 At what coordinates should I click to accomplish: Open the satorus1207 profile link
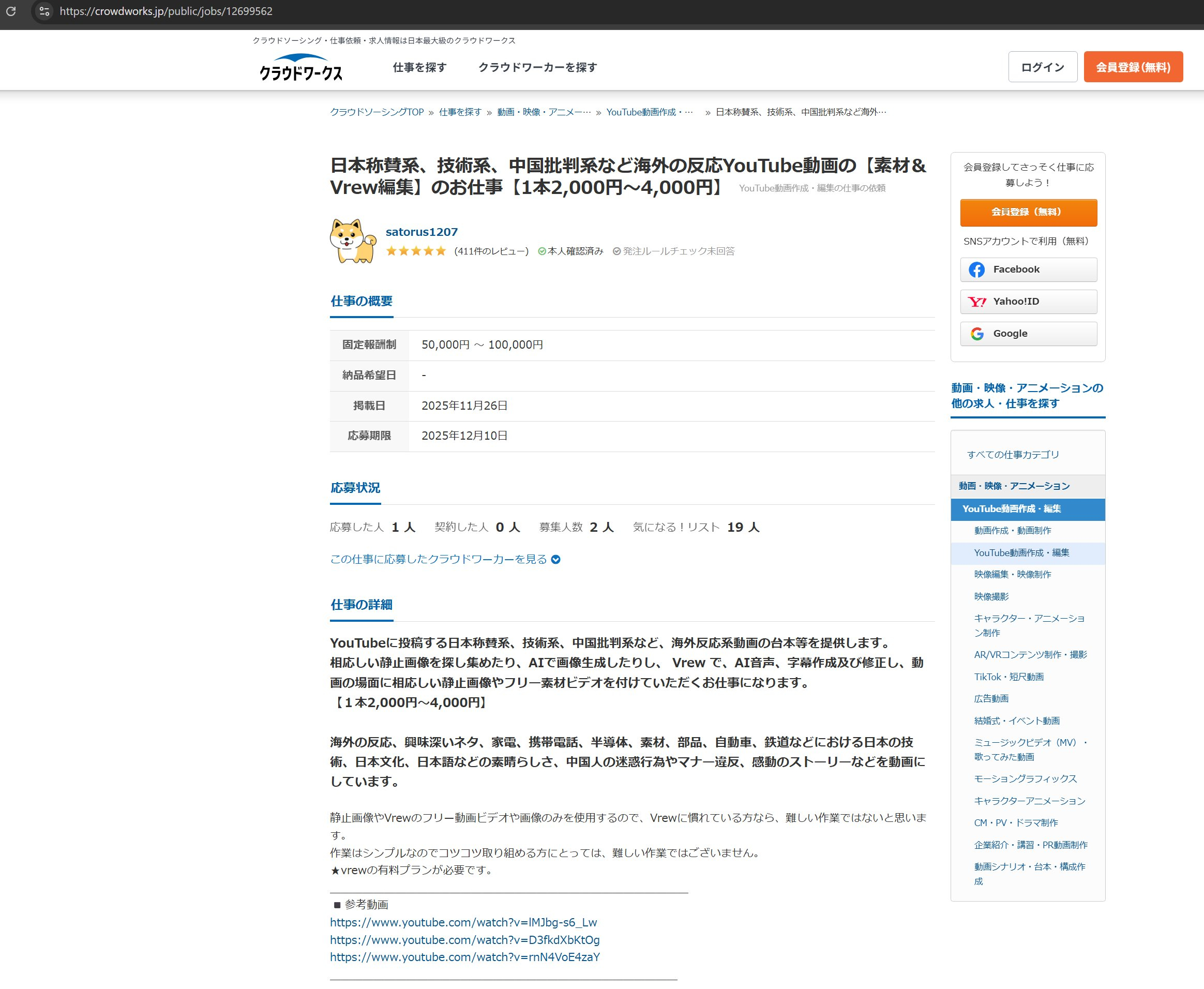tap(422, 232)
